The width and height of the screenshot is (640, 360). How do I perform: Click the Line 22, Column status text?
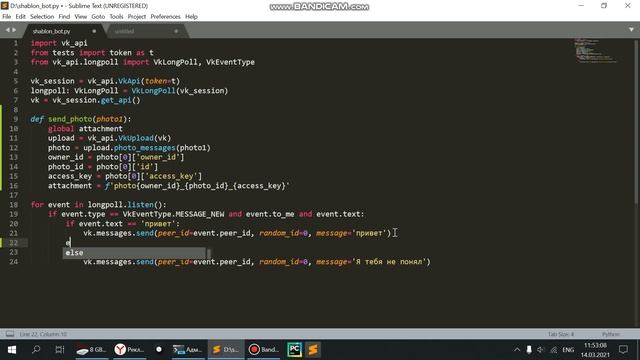[43, 334]
